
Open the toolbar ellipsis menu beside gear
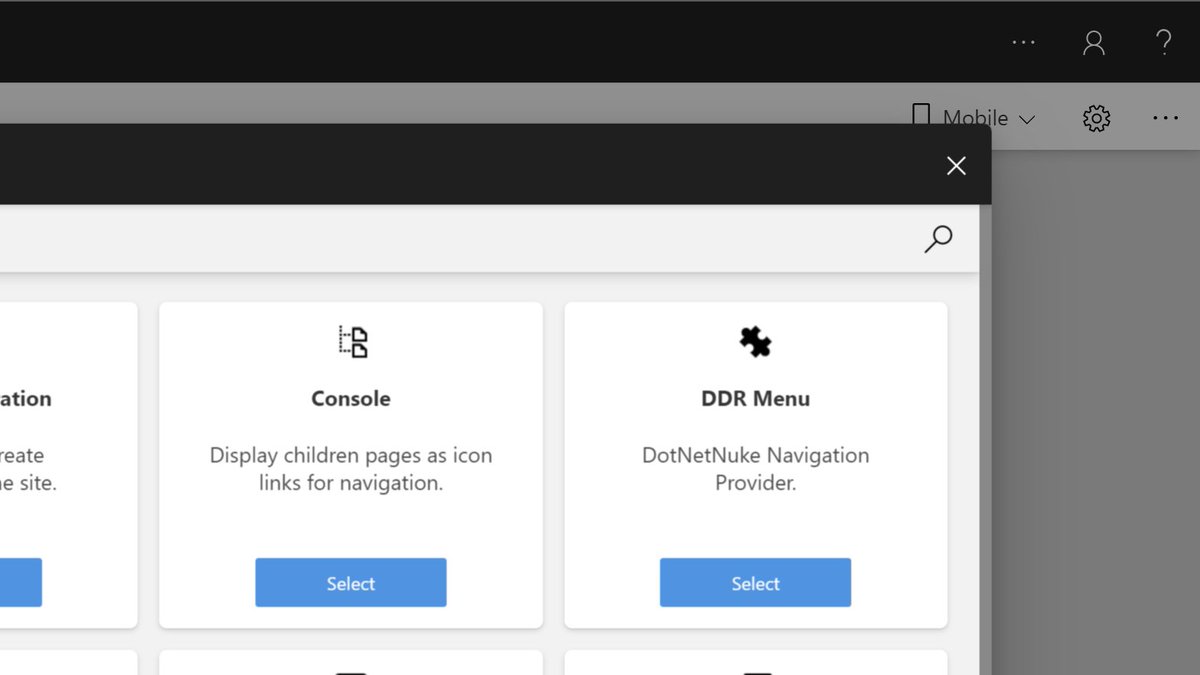1165,117
